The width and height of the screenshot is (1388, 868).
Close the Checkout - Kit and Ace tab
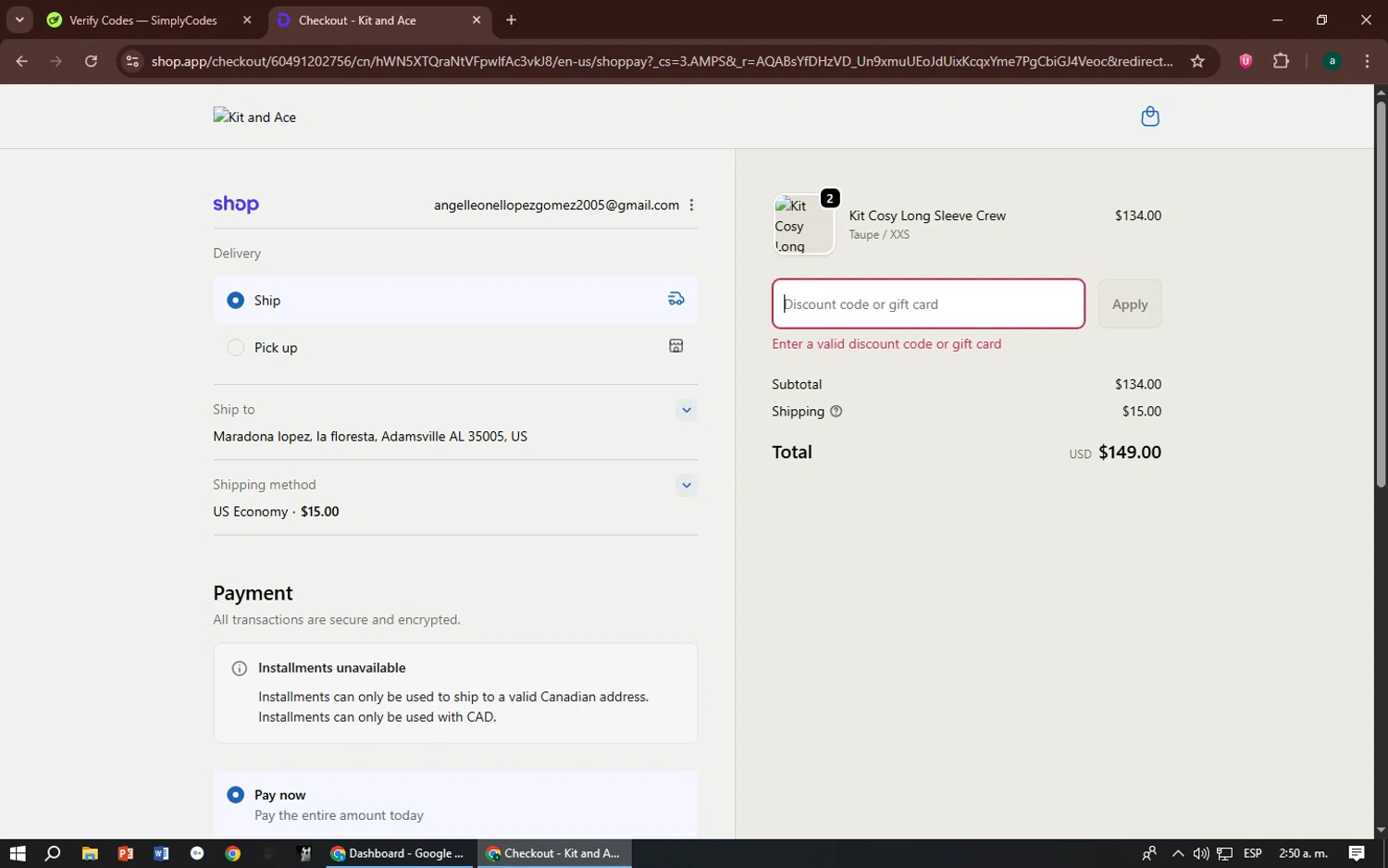[x=477, y=20]
